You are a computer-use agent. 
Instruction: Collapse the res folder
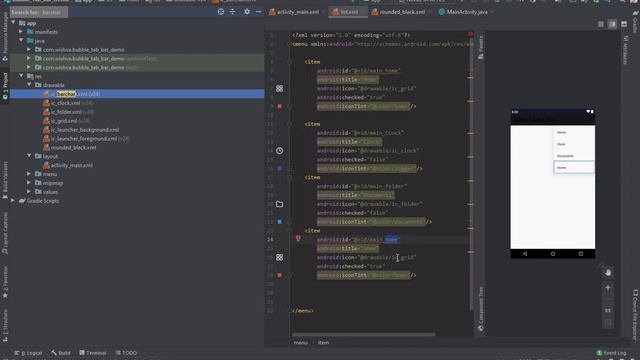[21, 76]
